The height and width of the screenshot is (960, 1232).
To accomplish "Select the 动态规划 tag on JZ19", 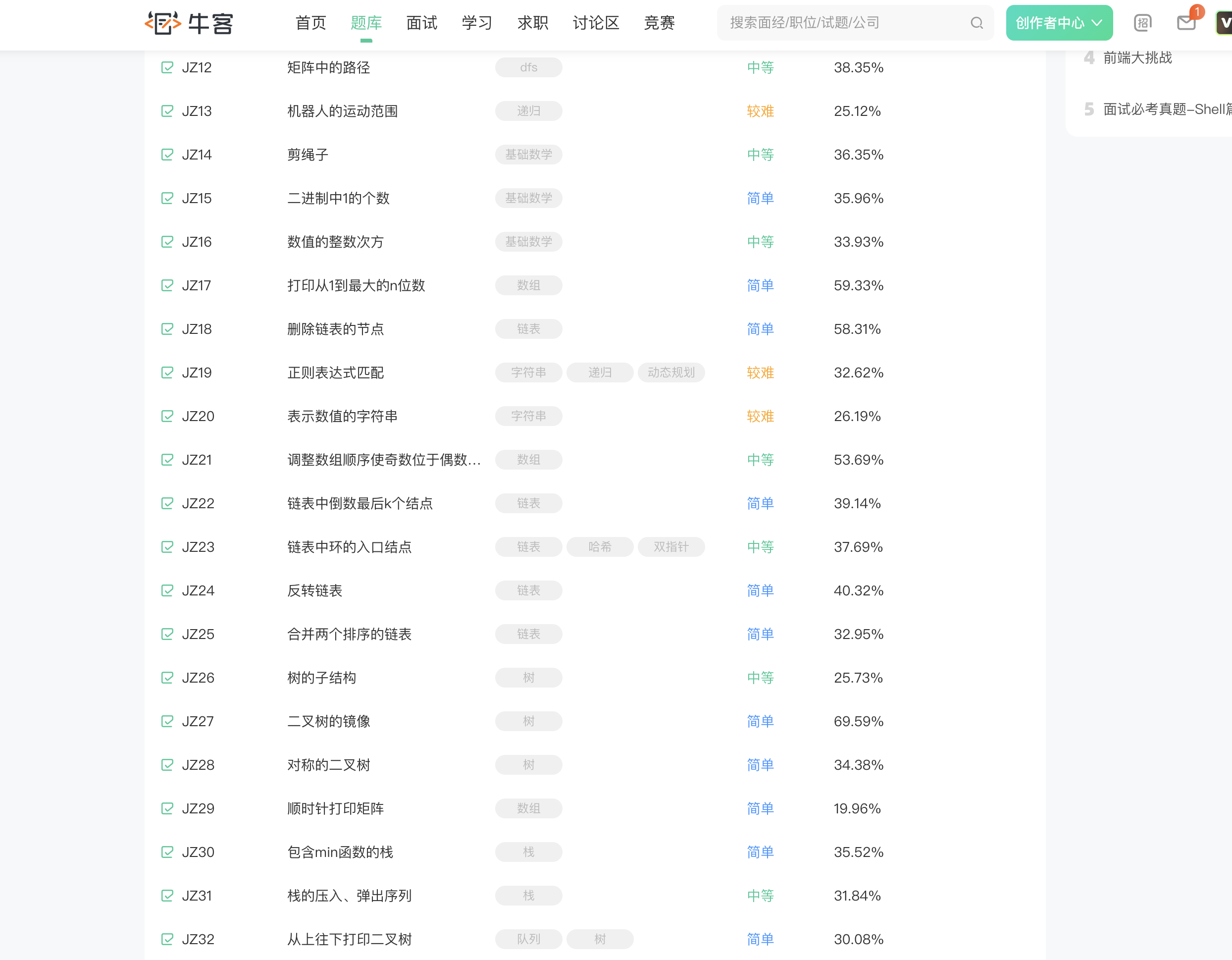I will click(x=671, y=373).
